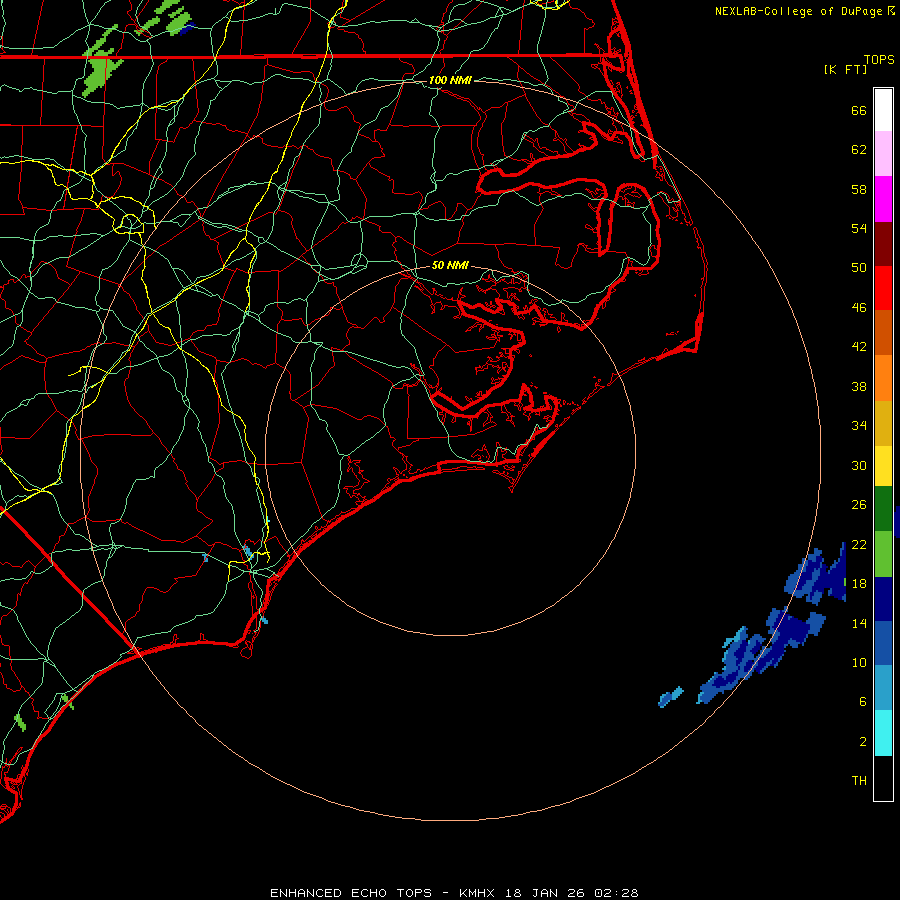Click the yellow legend swatch near 30
This screenshot has width=900, height=900.
pyautogui.click(x=883, y=466)
